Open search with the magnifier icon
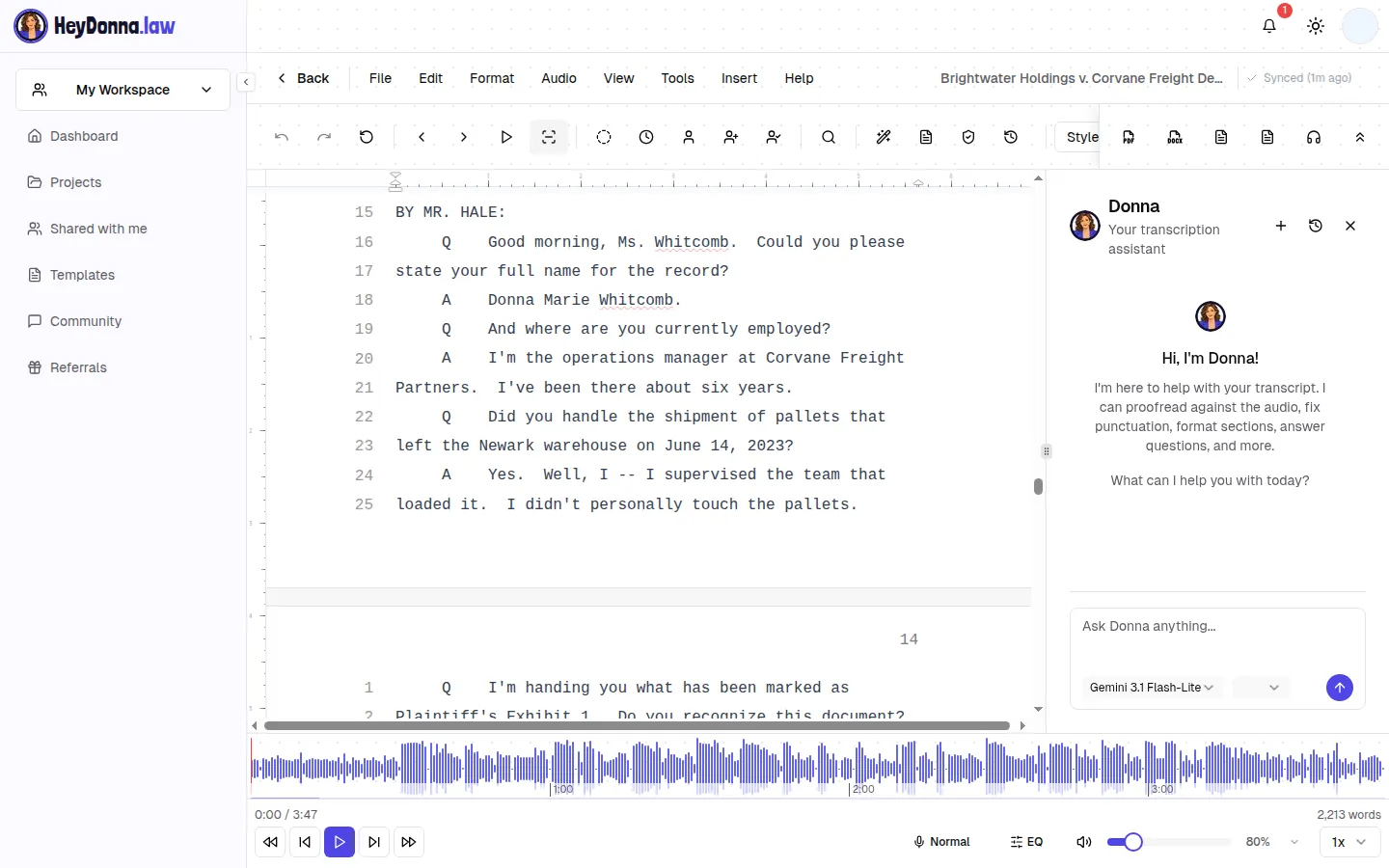This screenshot has width=1389, height=868. (829, 137)
